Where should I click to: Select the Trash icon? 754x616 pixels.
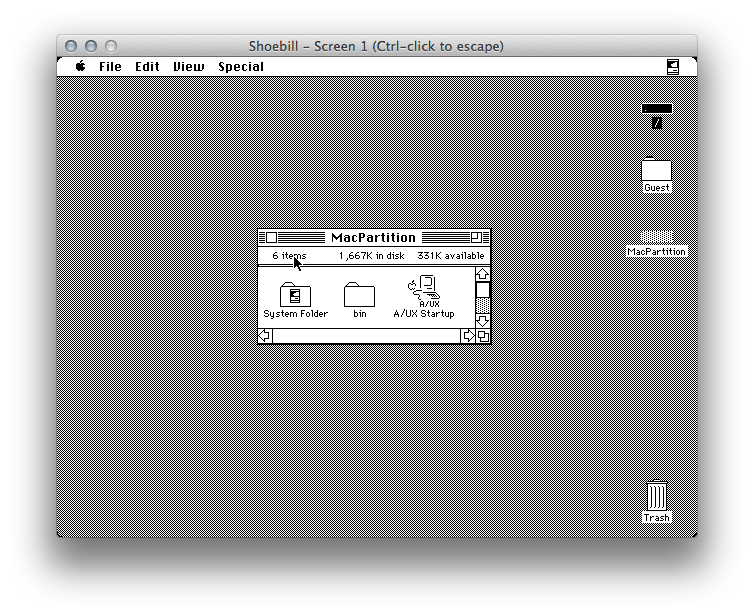point(656,495)
